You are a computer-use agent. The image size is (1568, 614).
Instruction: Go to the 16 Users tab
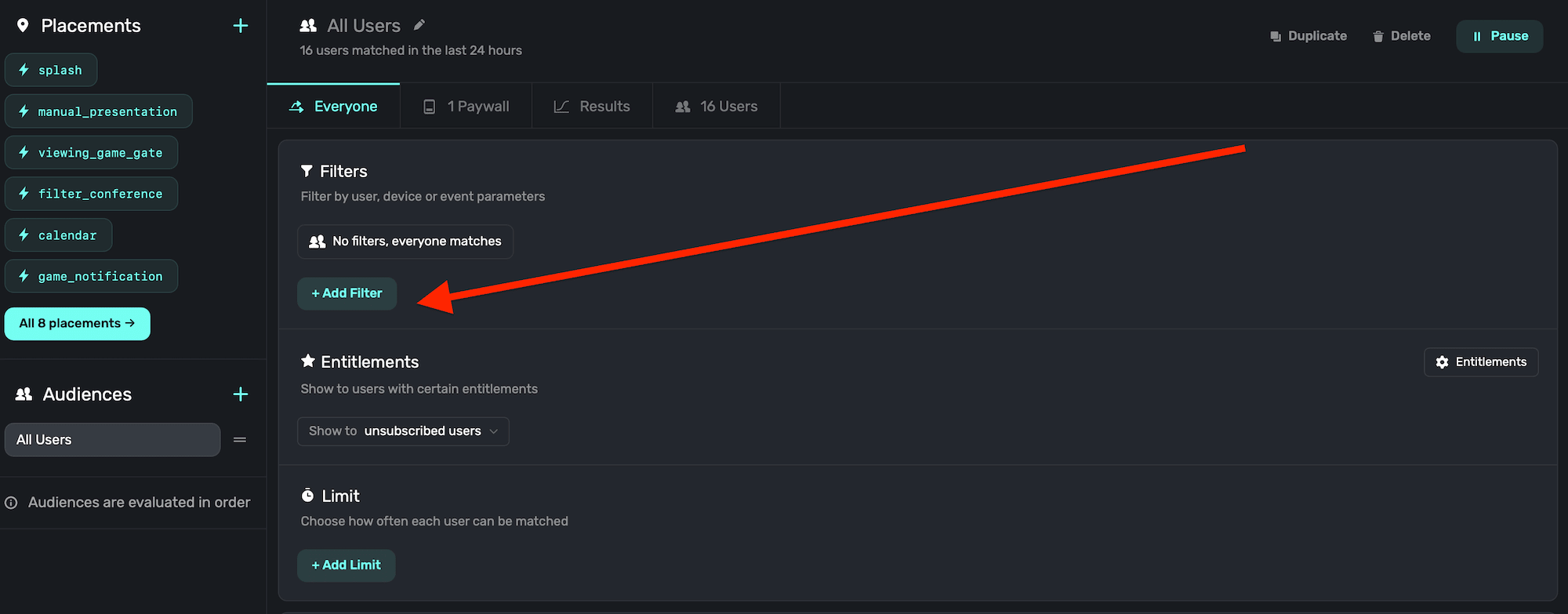[717, 107]
